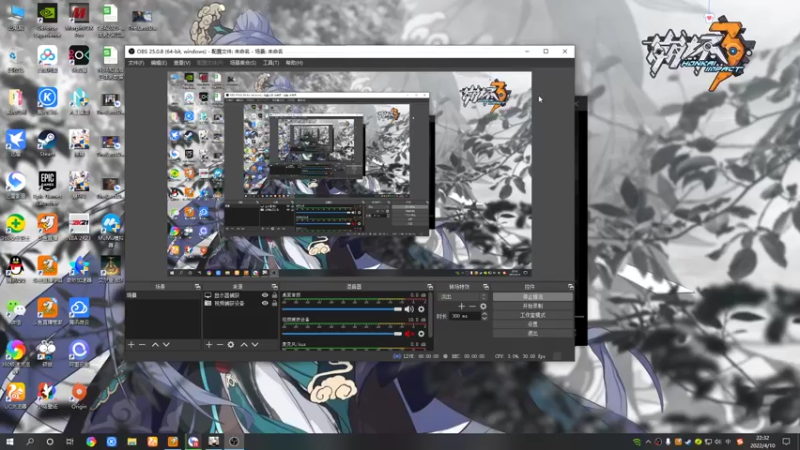Screen dimensions: 800x450
Task: Open Origin desktop shortcut
Action: (79, 395)
